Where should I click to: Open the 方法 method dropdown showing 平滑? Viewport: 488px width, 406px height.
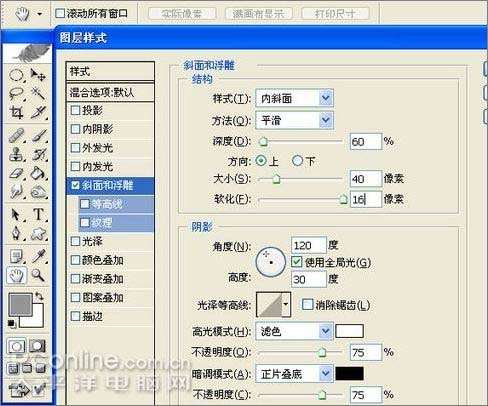pyautogui.click(x=295, y=120)
